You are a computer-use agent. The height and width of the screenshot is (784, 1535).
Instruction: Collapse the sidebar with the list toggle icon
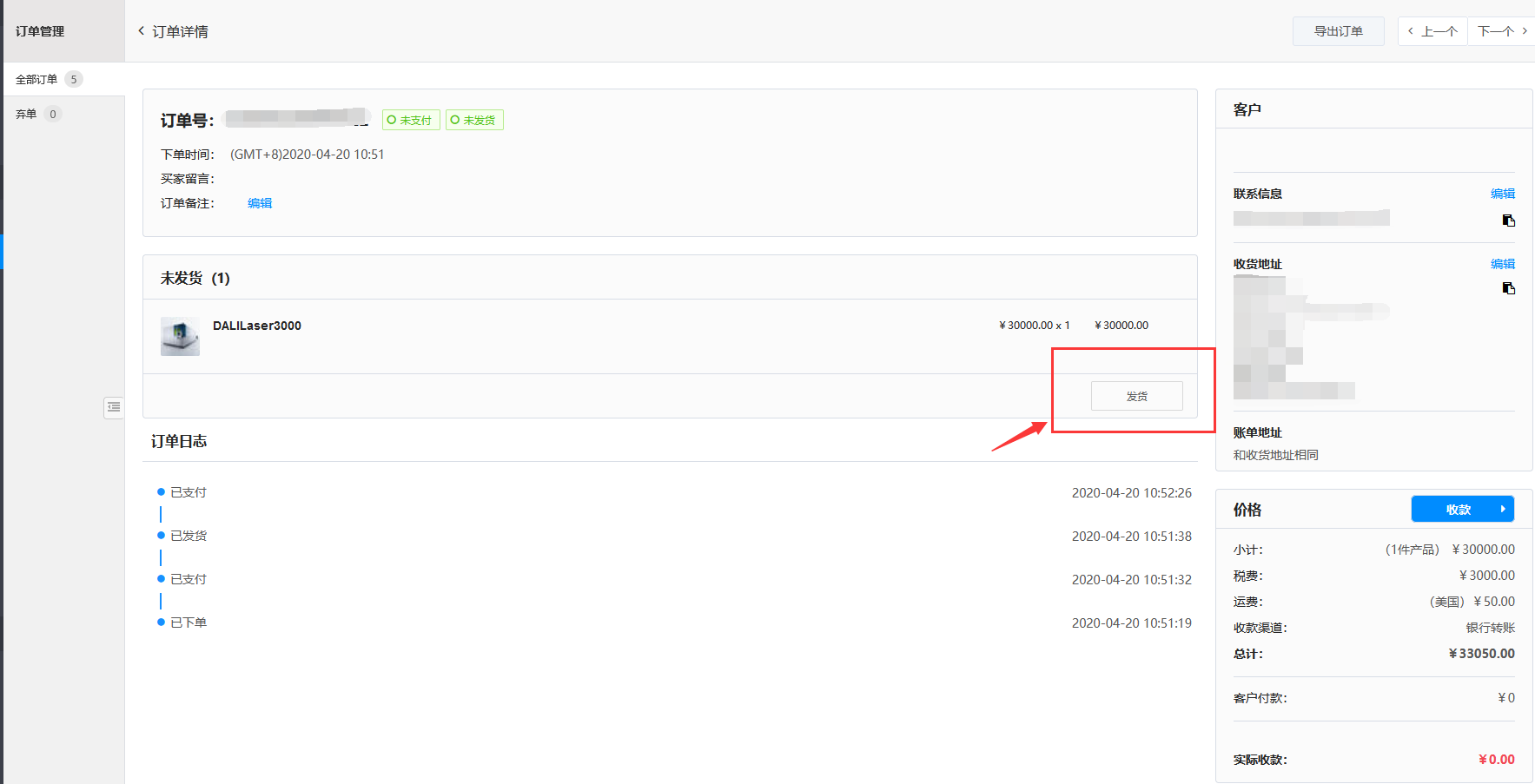[114, 407]
